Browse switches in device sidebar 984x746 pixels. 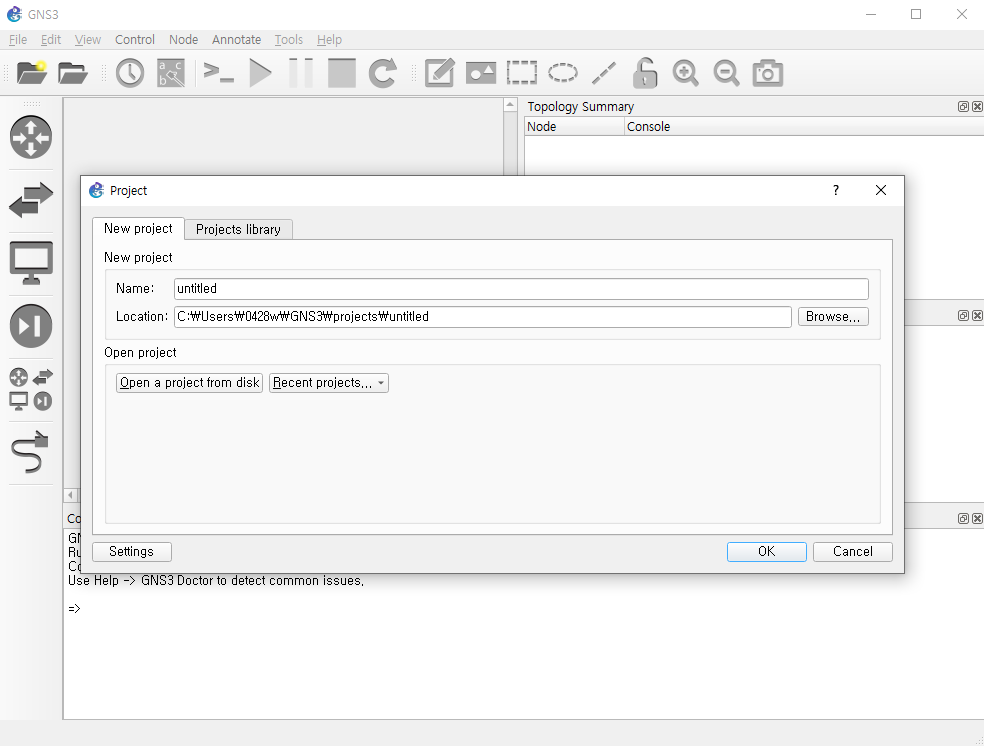(31, 200)
